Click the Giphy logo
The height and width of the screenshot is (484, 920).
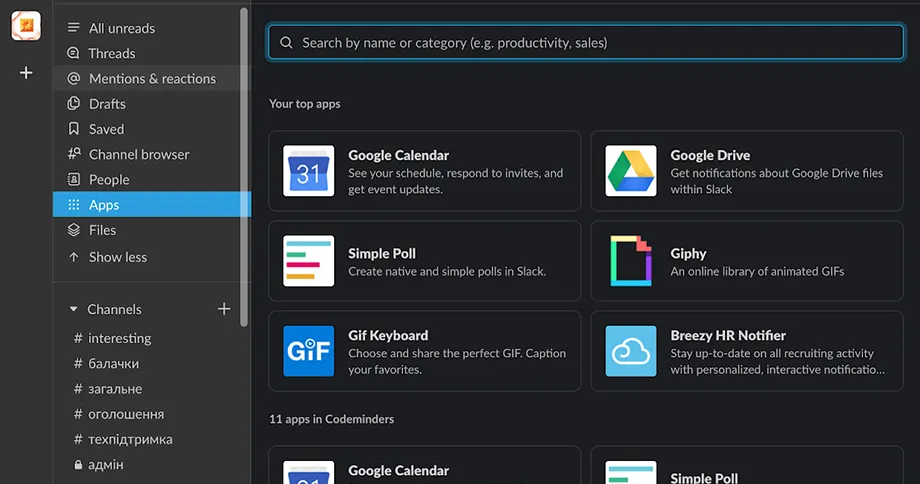click(x=631, y=261)
